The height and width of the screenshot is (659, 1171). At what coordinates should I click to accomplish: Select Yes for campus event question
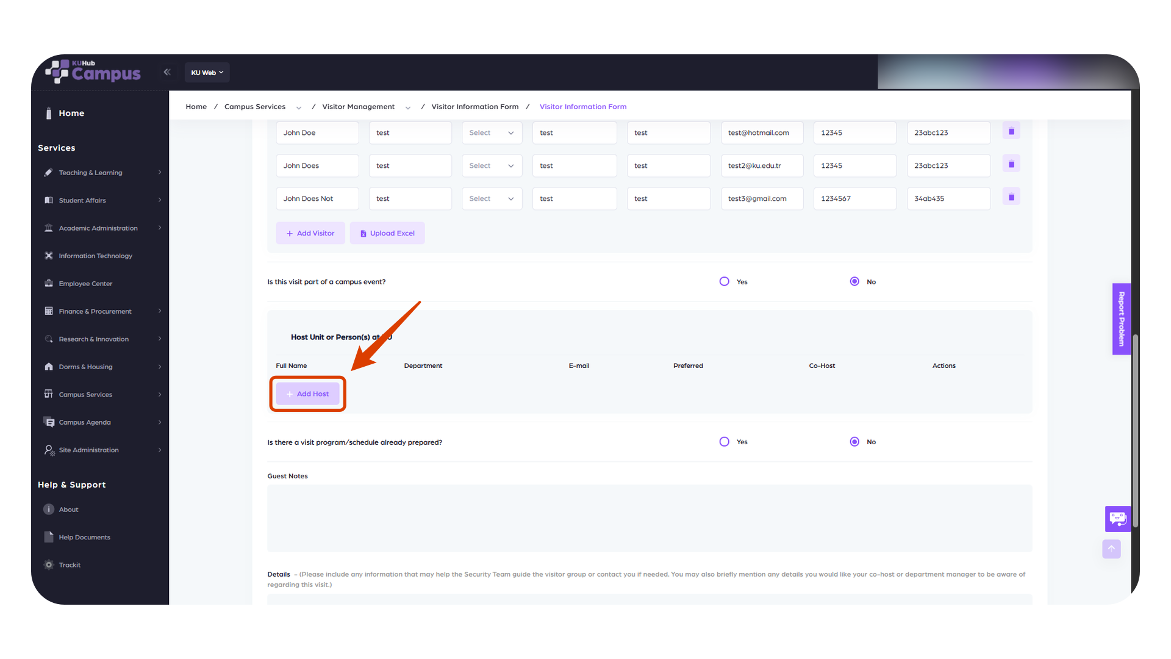coord(724,282)
